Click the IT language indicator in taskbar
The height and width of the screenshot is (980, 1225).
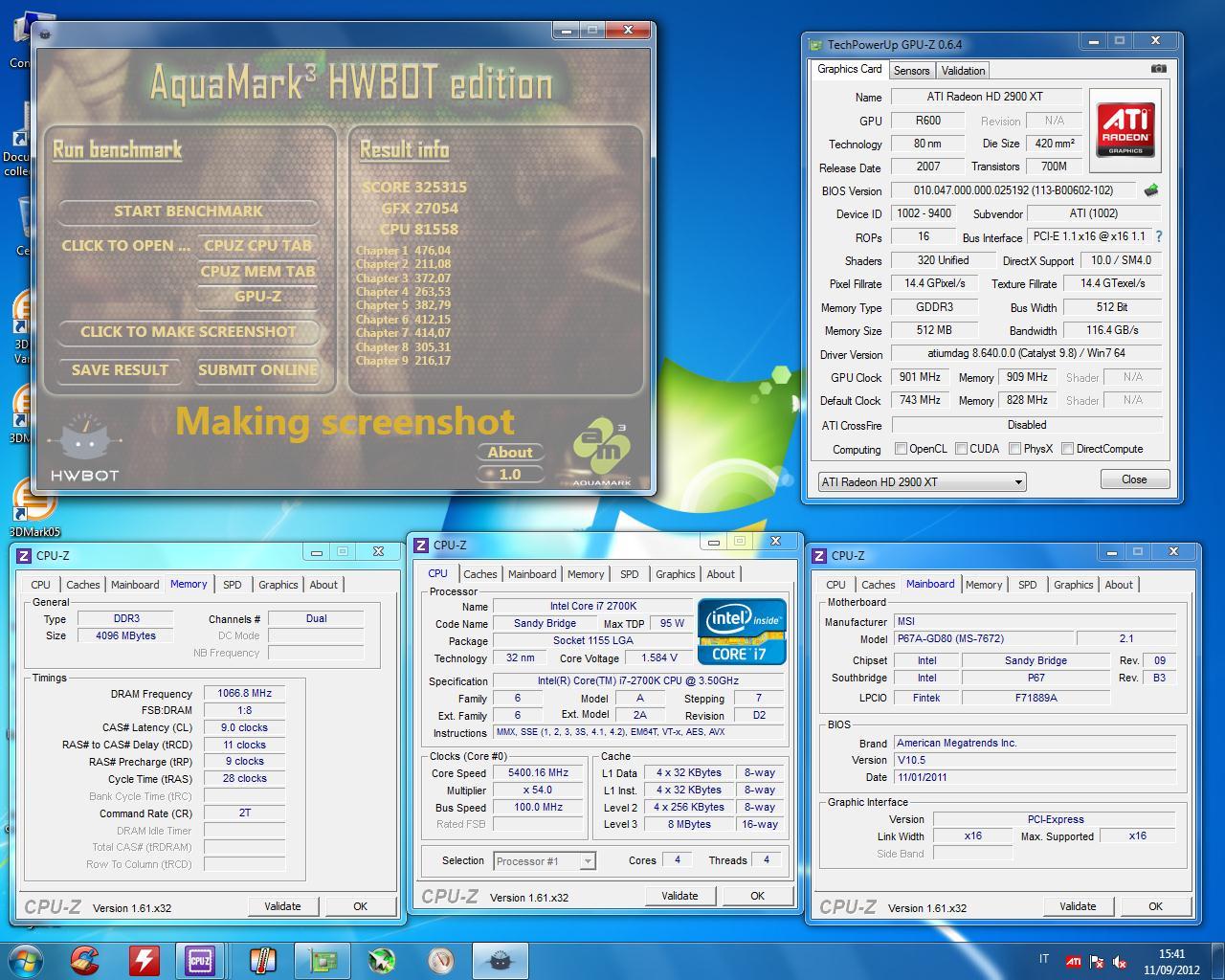[1043, 959]
